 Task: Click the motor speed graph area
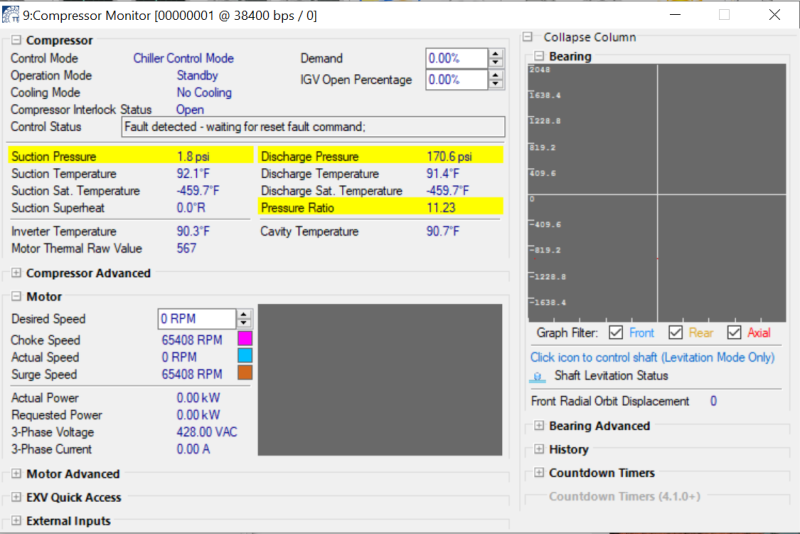[380, 379]
